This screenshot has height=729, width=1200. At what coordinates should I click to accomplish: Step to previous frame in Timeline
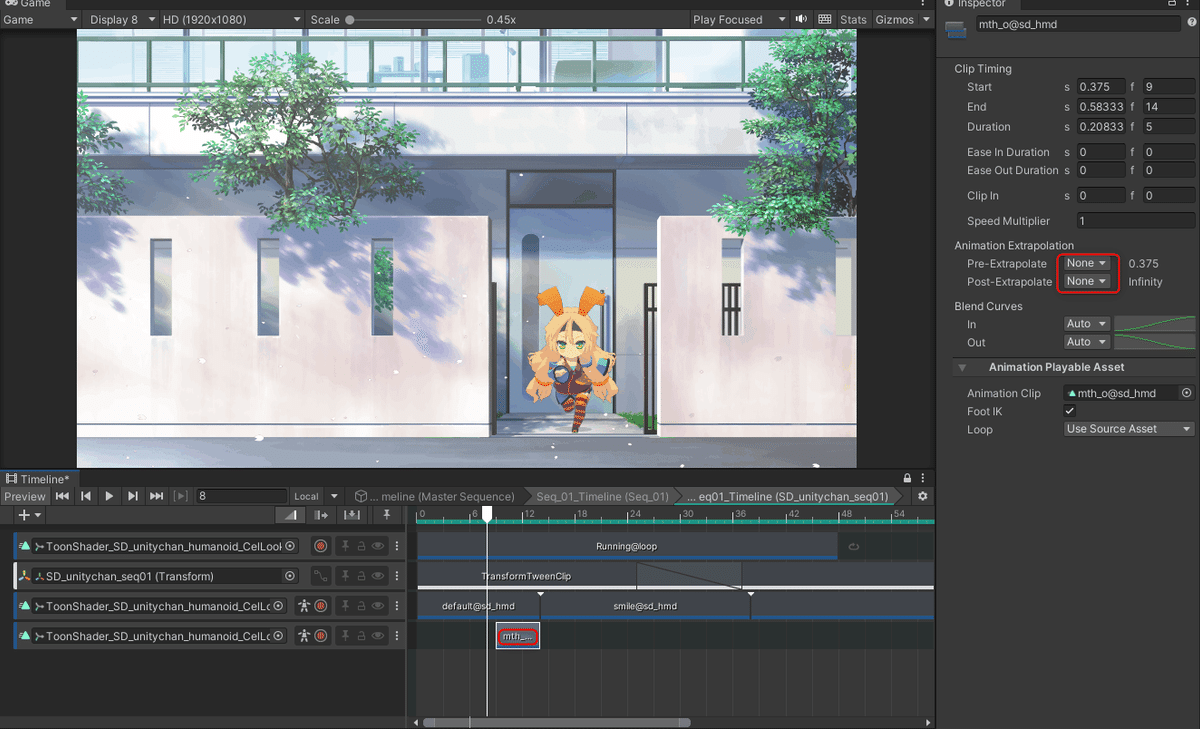86,496
